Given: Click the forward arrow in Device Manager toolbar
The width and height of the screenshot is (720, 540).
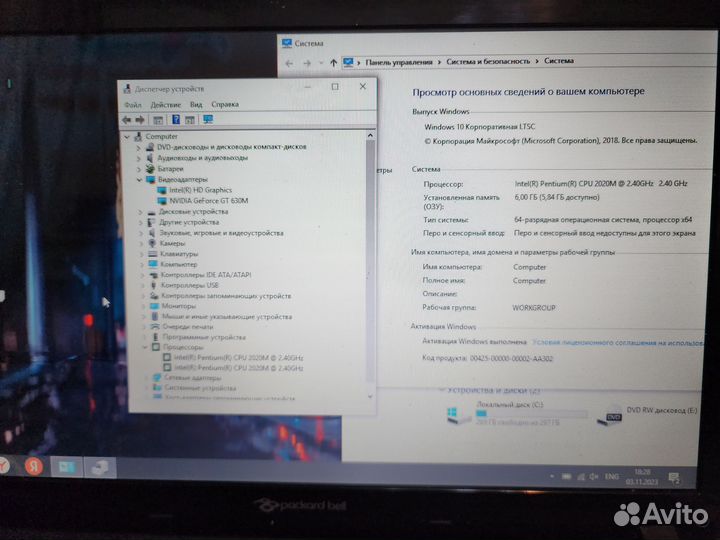Looking at the screenshot, I should [x=140, y=120].
